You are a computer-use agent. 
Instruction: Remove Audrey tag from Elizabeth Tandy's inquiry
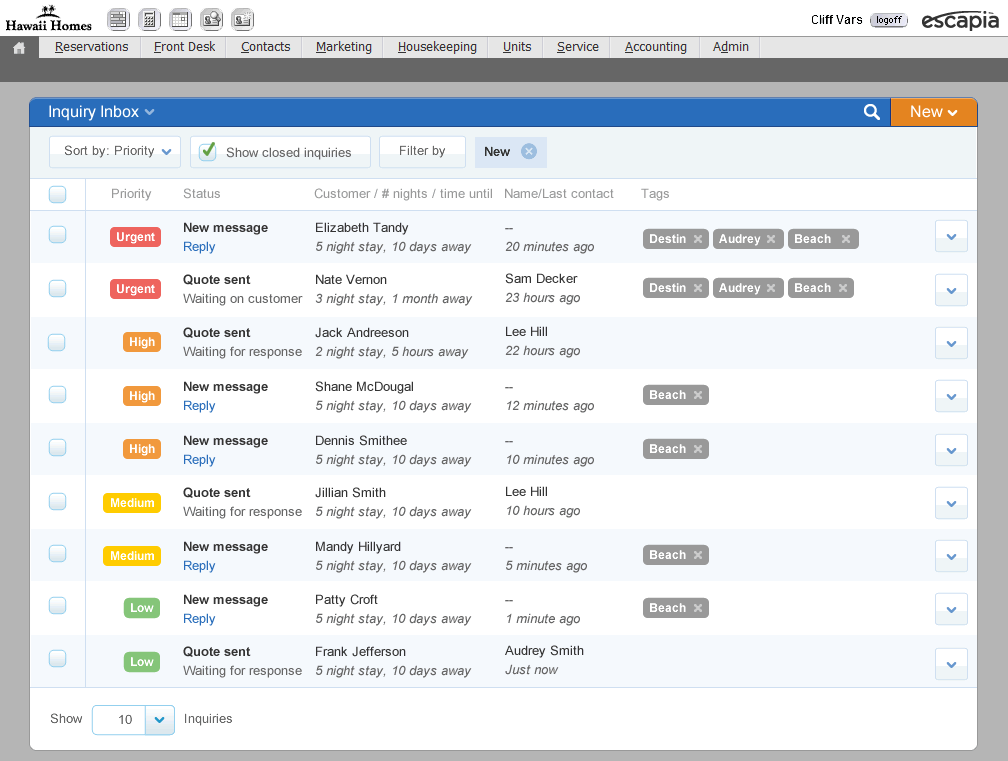pyautogui.click(x=771, y=239)
